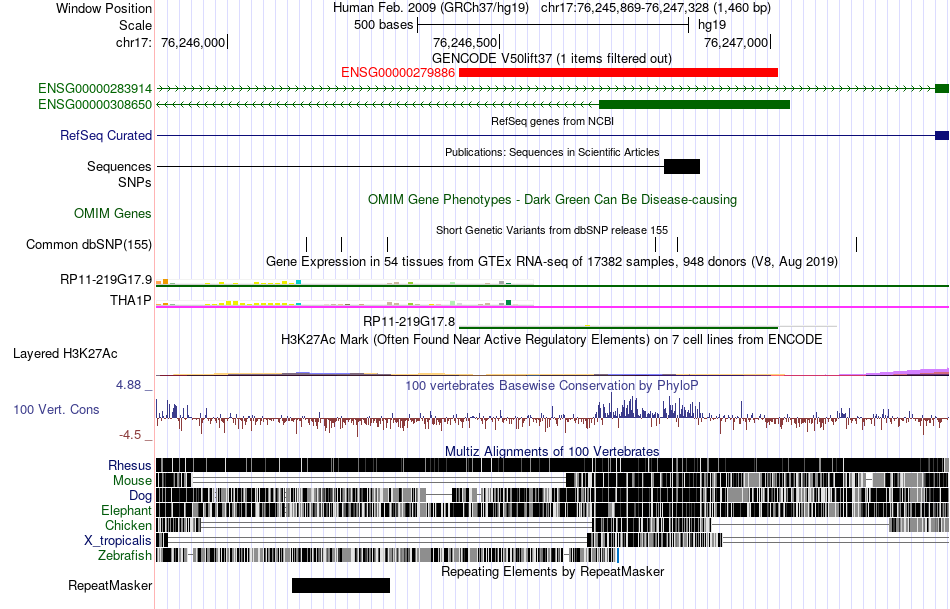Click the green ENSG00000308650 exon block
Viewport: 950px width, 609px height.
[694, 105]
